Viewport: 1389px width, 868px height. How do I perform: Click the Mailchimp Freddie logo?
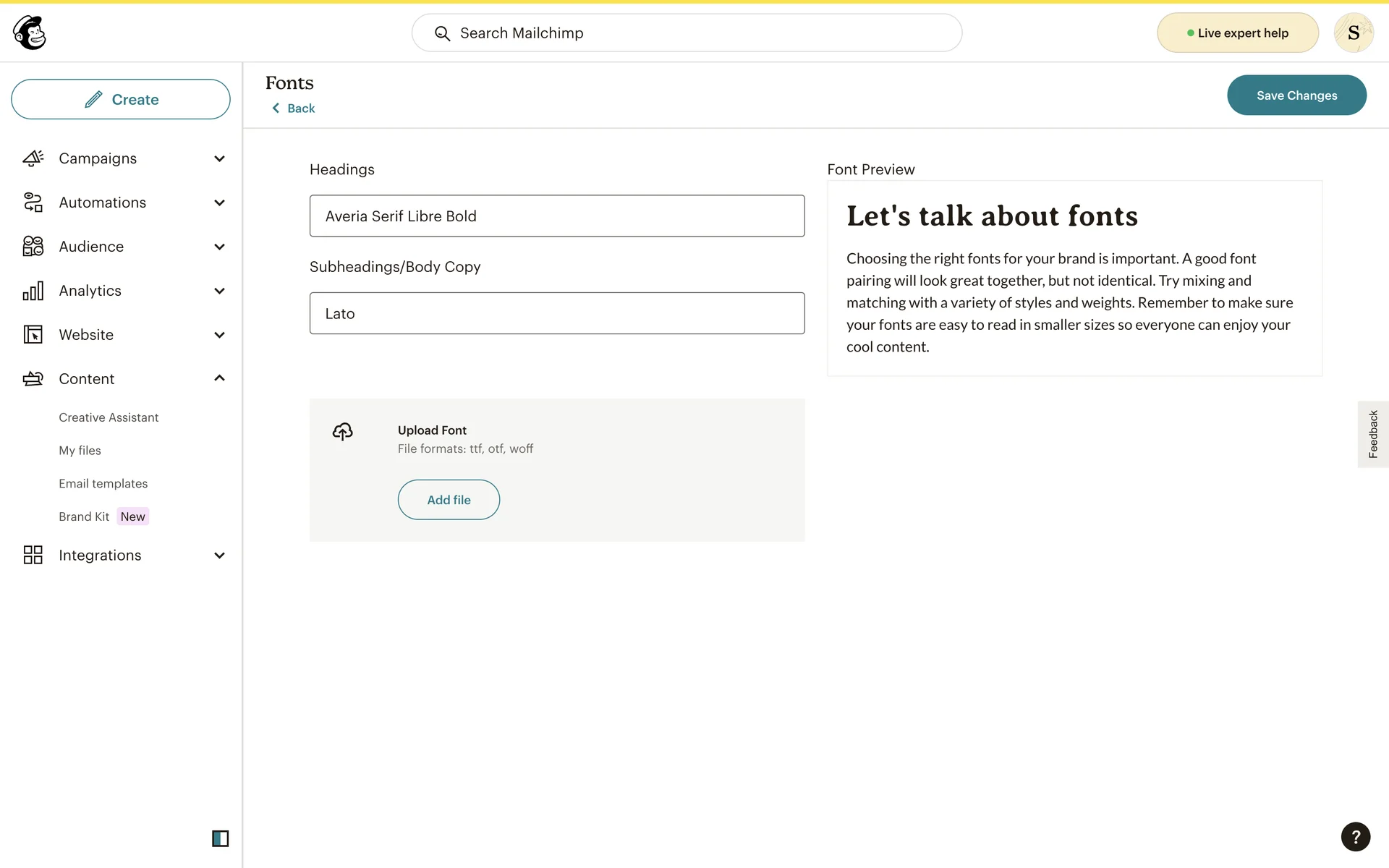tap(30, 33)
